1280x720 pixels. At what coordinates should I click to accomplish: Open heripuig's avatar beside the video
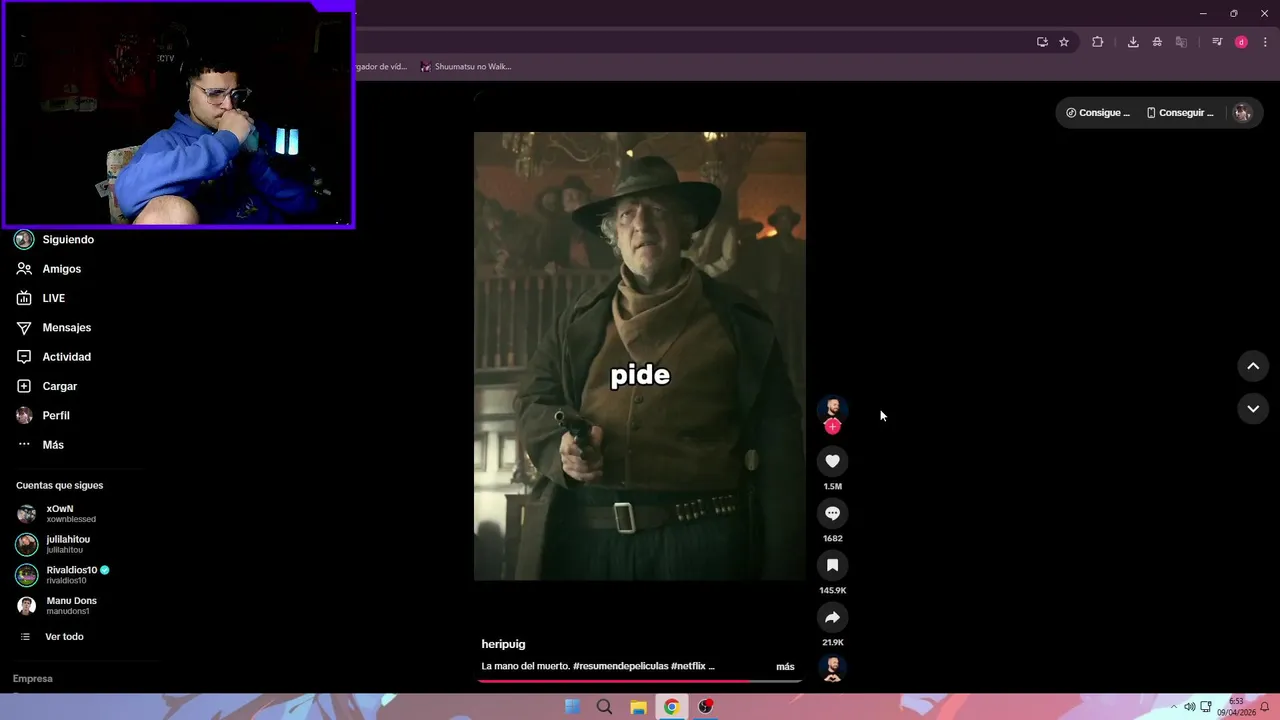coord(832,409)
